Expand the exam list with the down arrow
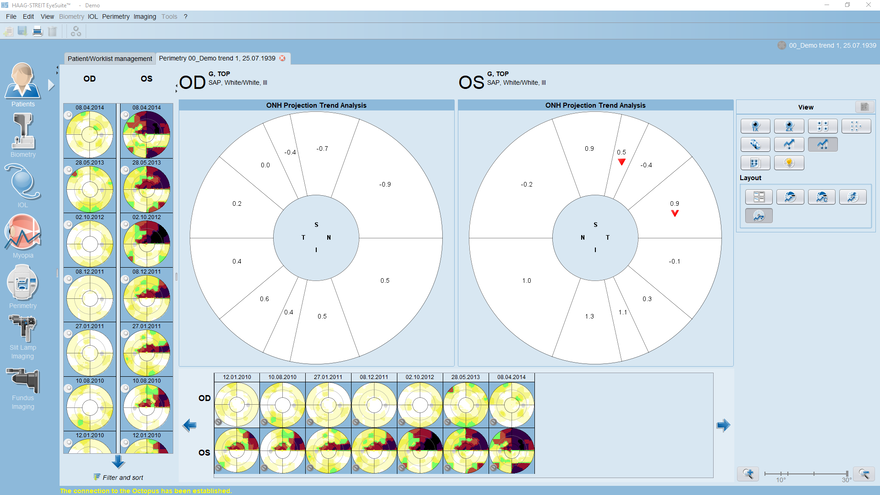This screenshot has height=495, width=880. pos(118,462)
